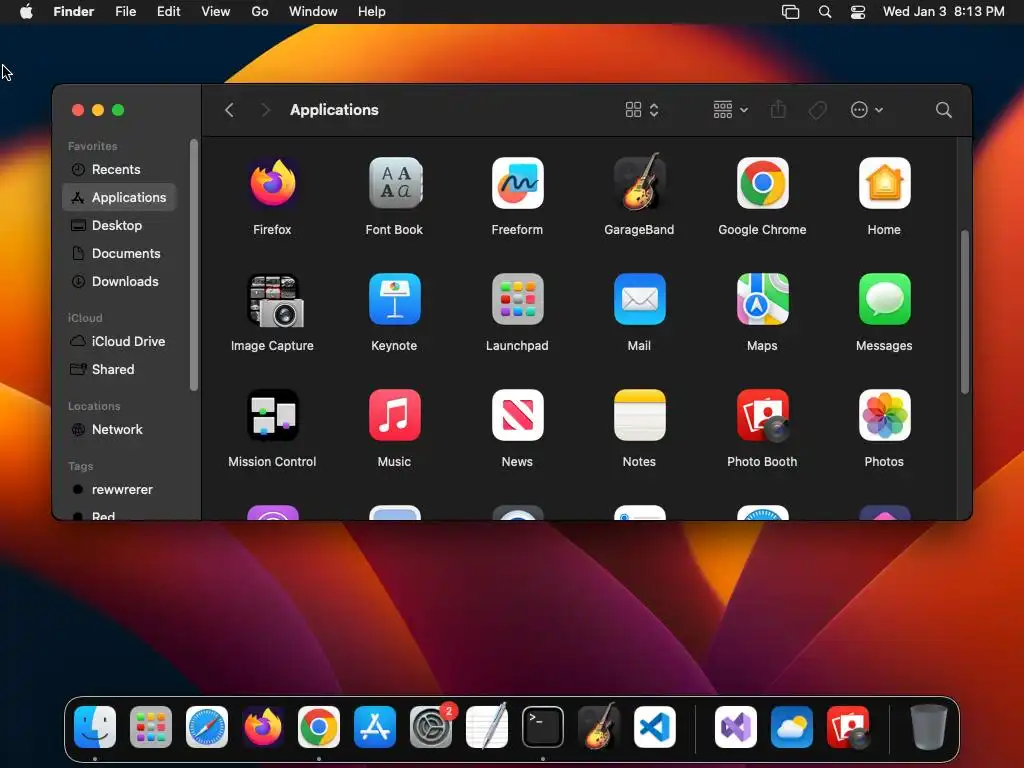Select GarageBand in the Applications folder
Viewport: 1024px width, 768px height.
click(x=639, y=182)
